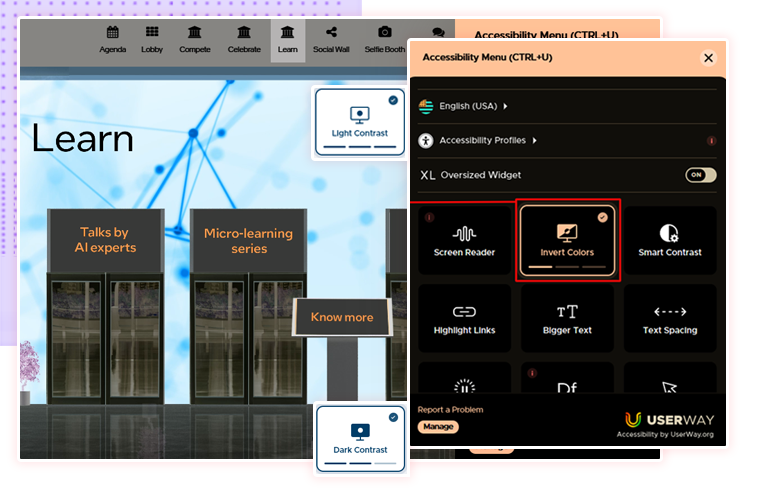Enable the Screen Reader option

(464, 241)
